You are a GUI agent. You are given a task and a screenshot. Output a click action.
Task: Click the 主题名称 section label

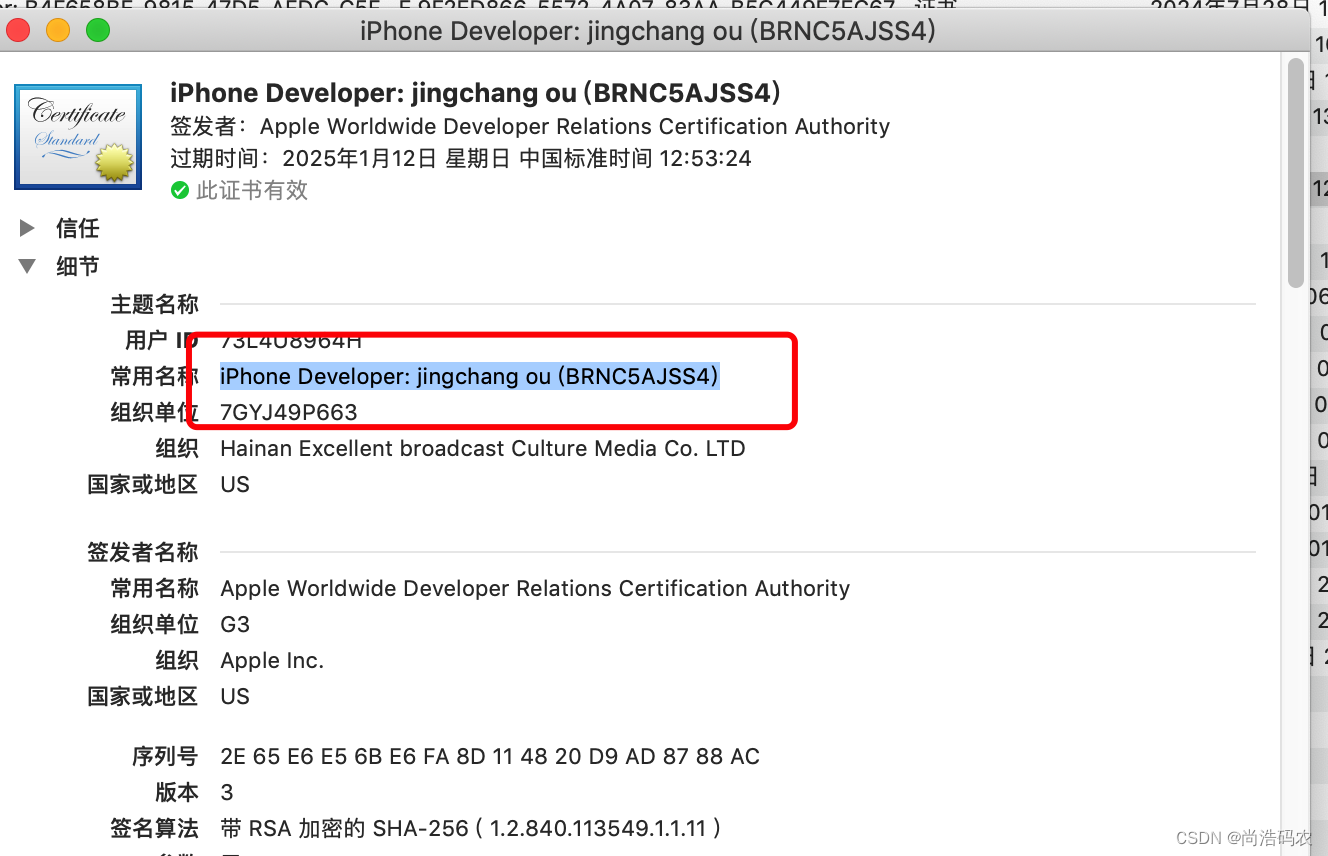pos(155,304)
